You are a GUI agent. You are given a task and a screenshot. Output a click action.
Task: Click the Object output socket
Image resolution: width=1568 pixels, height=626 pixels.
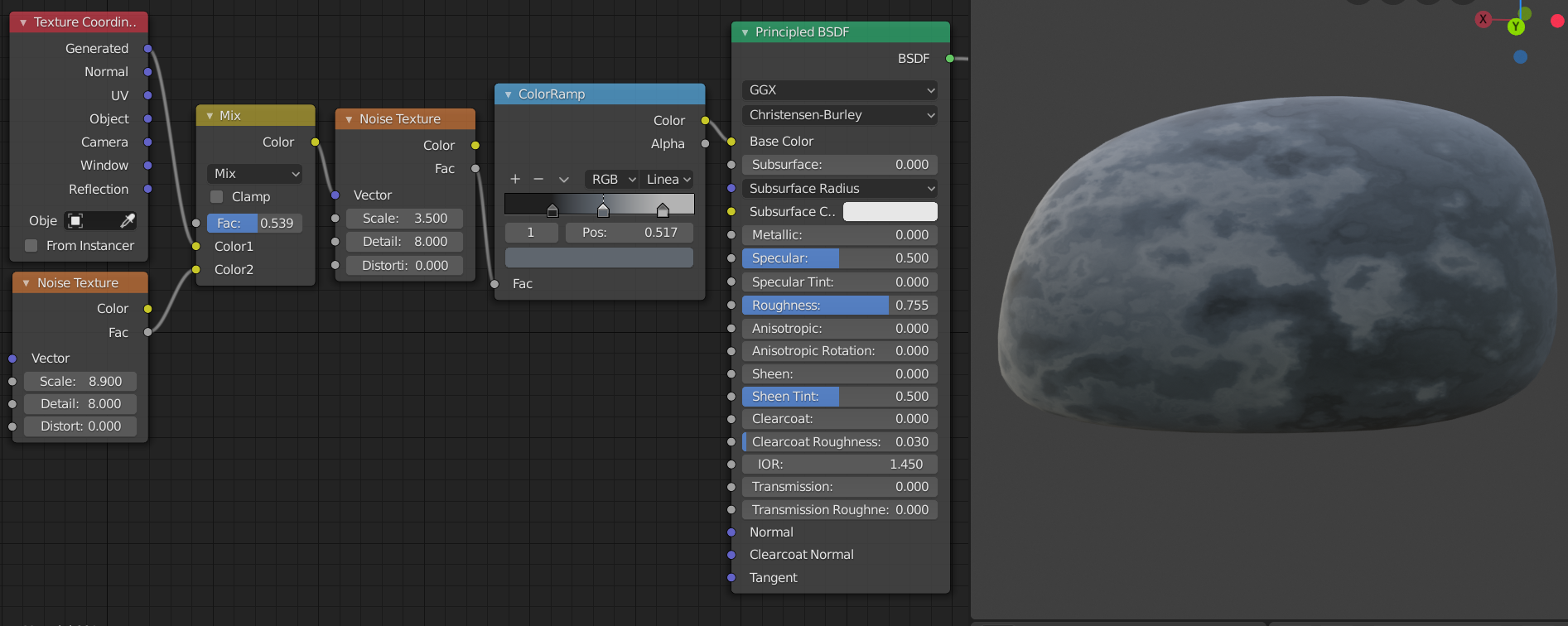(x=148, y=119)
